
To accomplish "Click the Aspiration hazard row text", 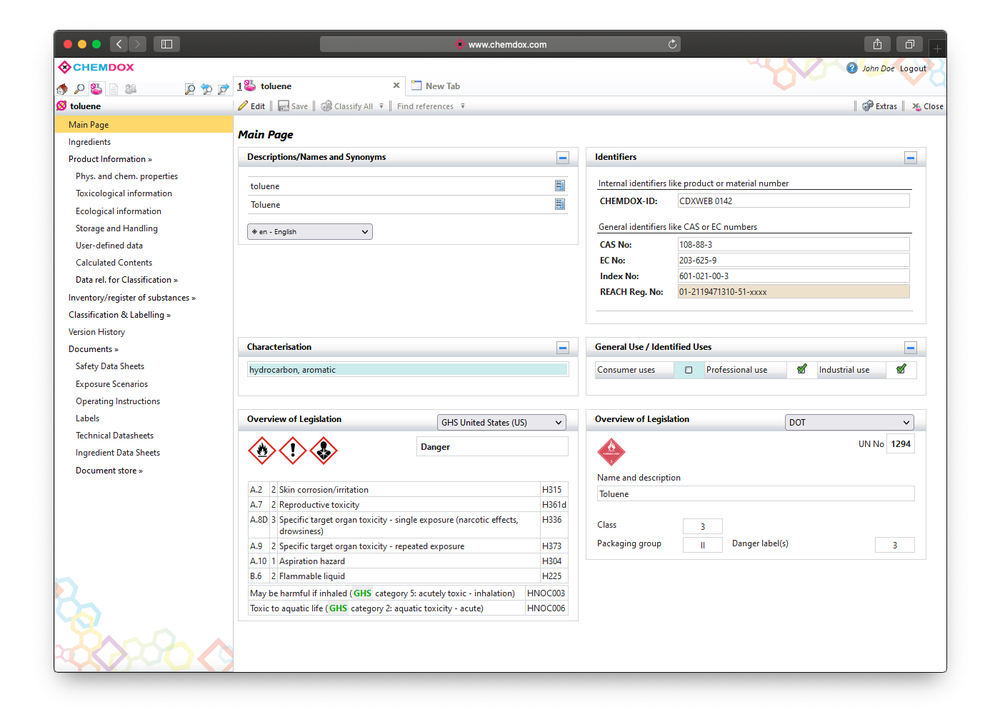I will pyautogui.click(x=312, y=561).
